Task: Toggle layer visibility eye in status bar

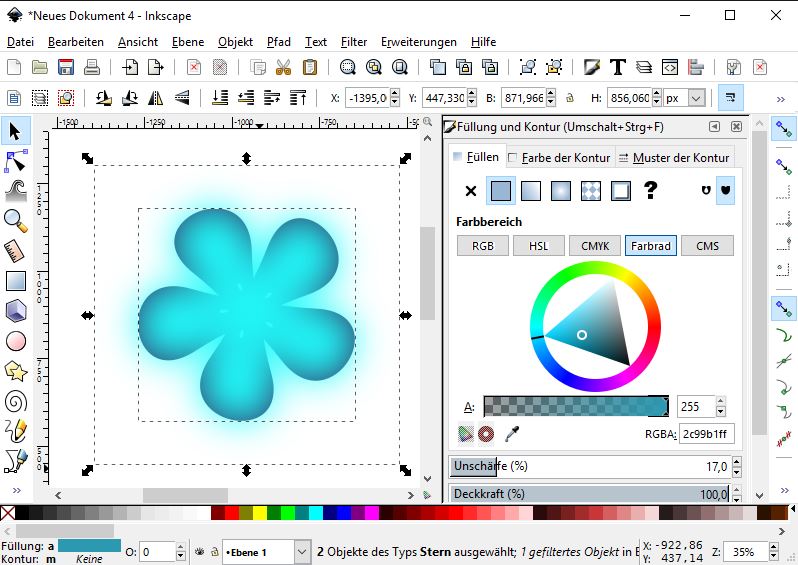Action: pos(200,551)
